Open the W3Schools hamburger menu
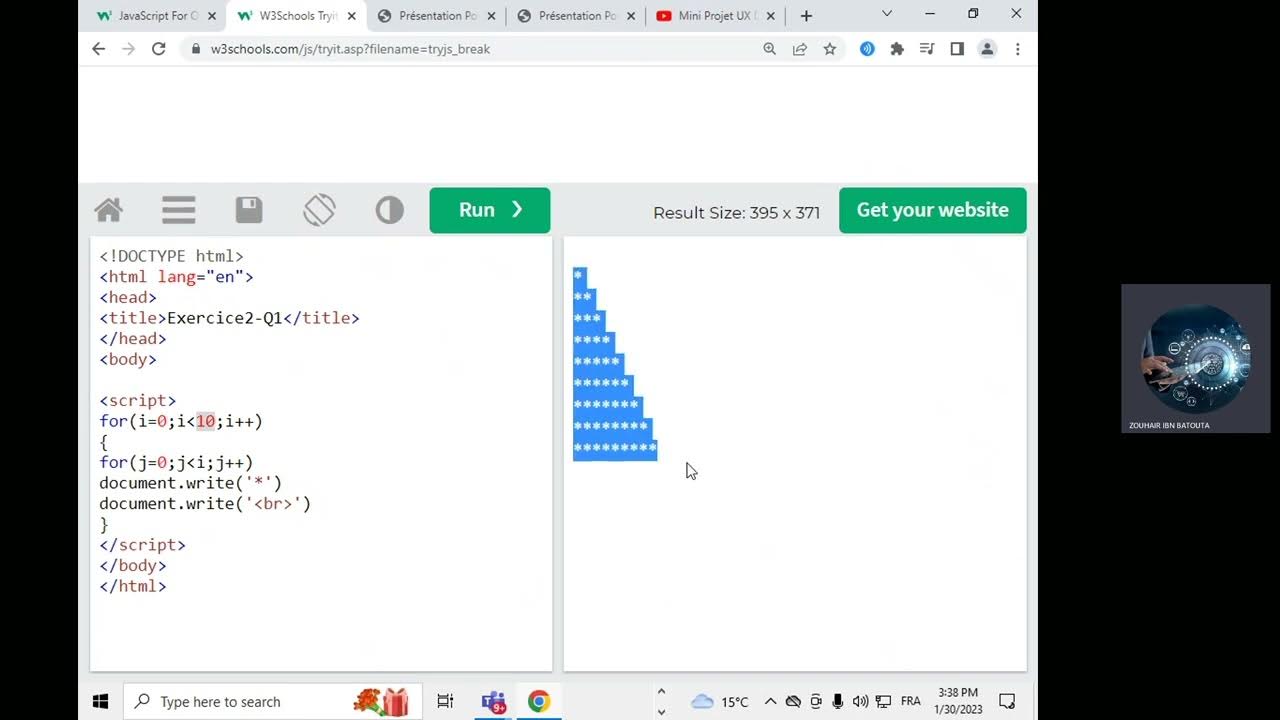The image size is (1280, 720). pyautogui.click(x=178, y=210)
